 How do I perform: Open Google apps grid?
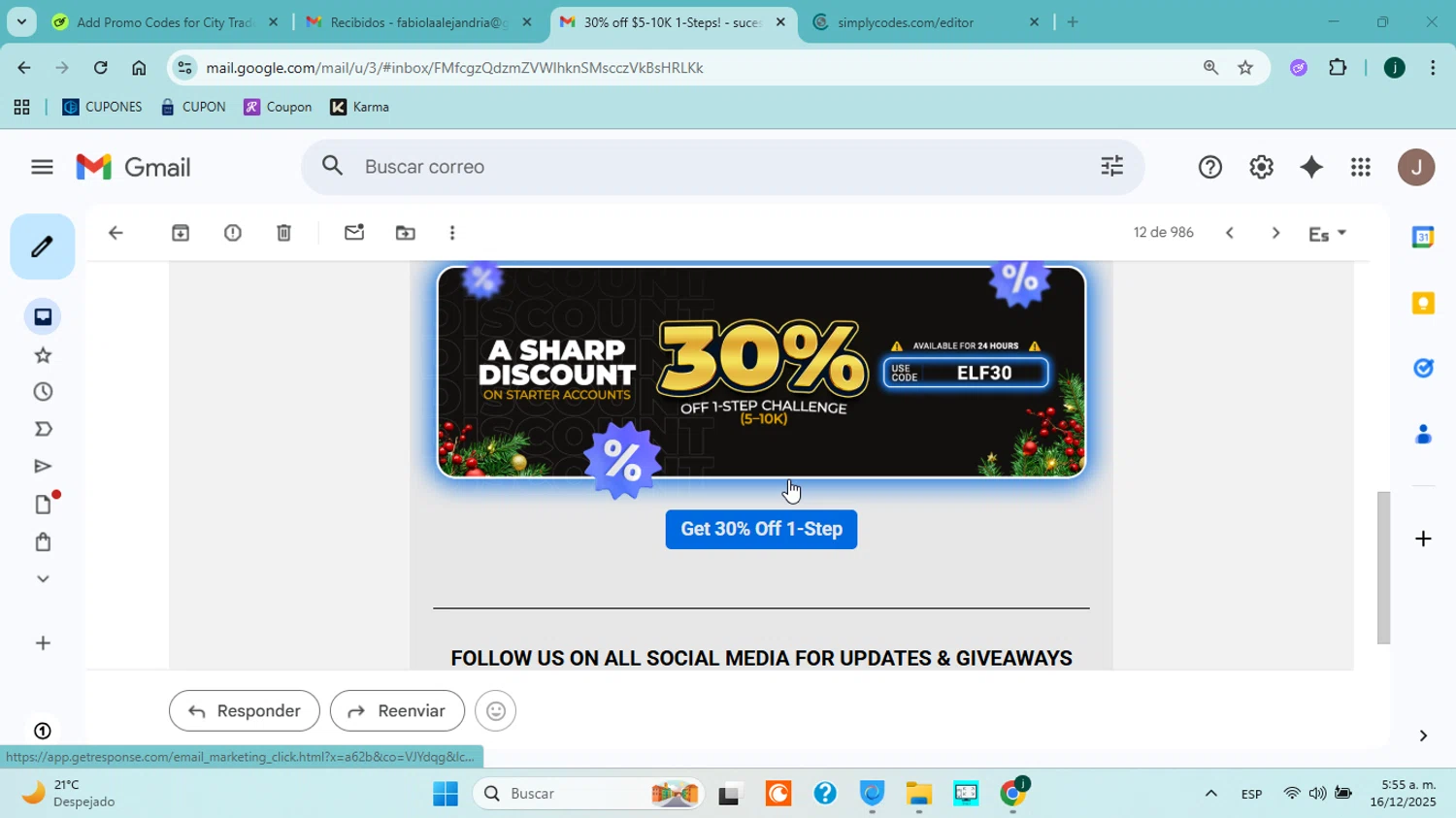coord(1361,168)
